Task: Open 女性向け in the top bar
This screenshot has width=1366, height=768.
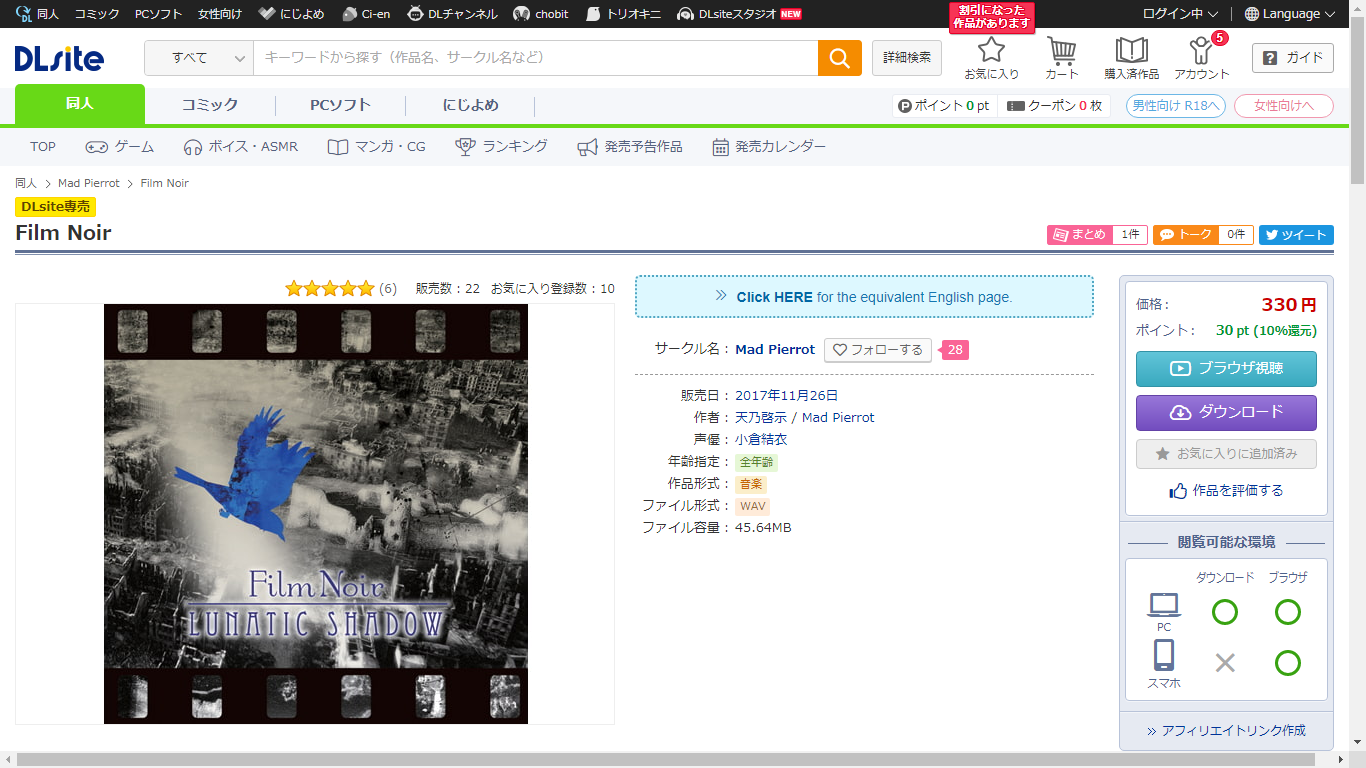Action: tap(220, 14)
